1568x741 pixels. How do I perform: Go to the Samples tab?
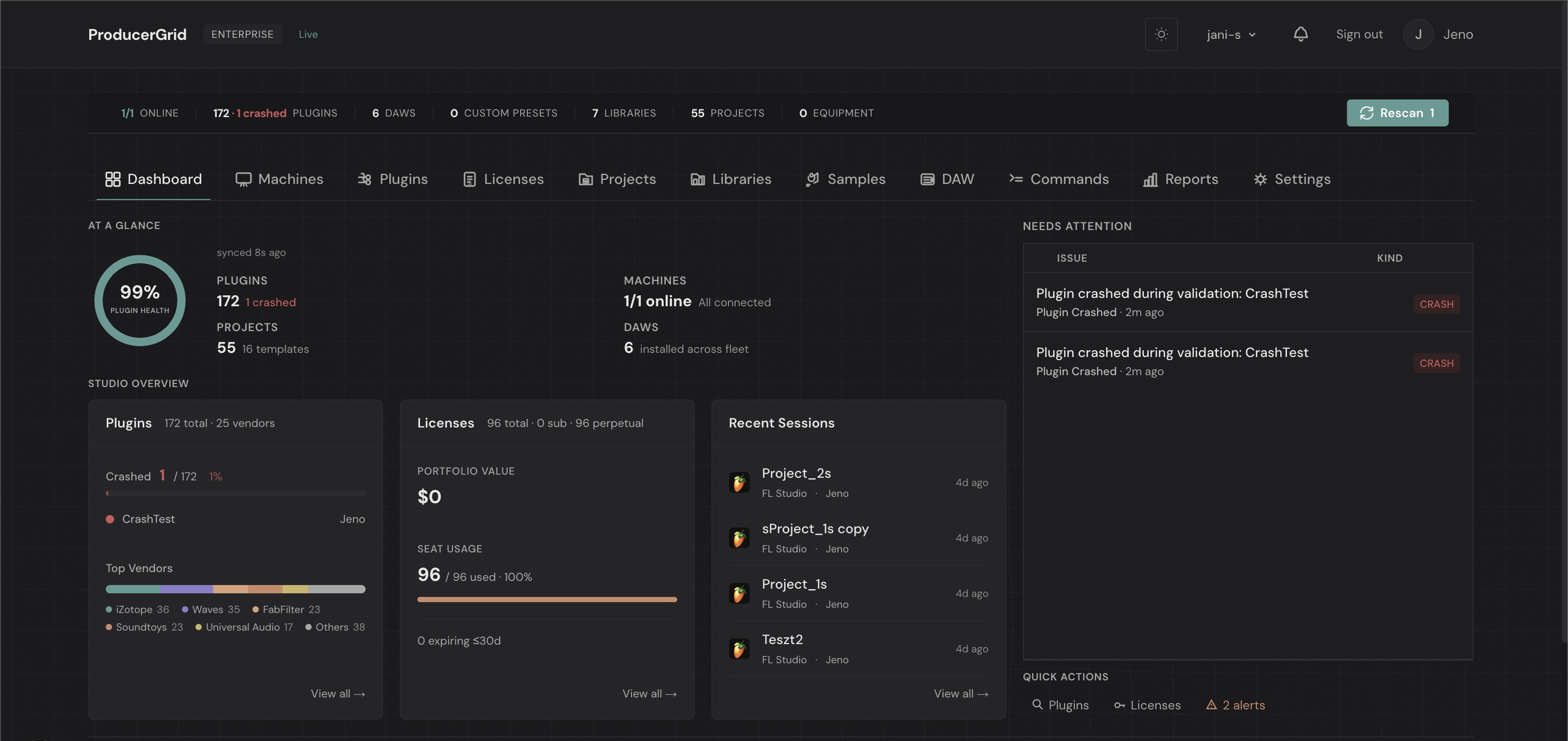tap(846, 179)
